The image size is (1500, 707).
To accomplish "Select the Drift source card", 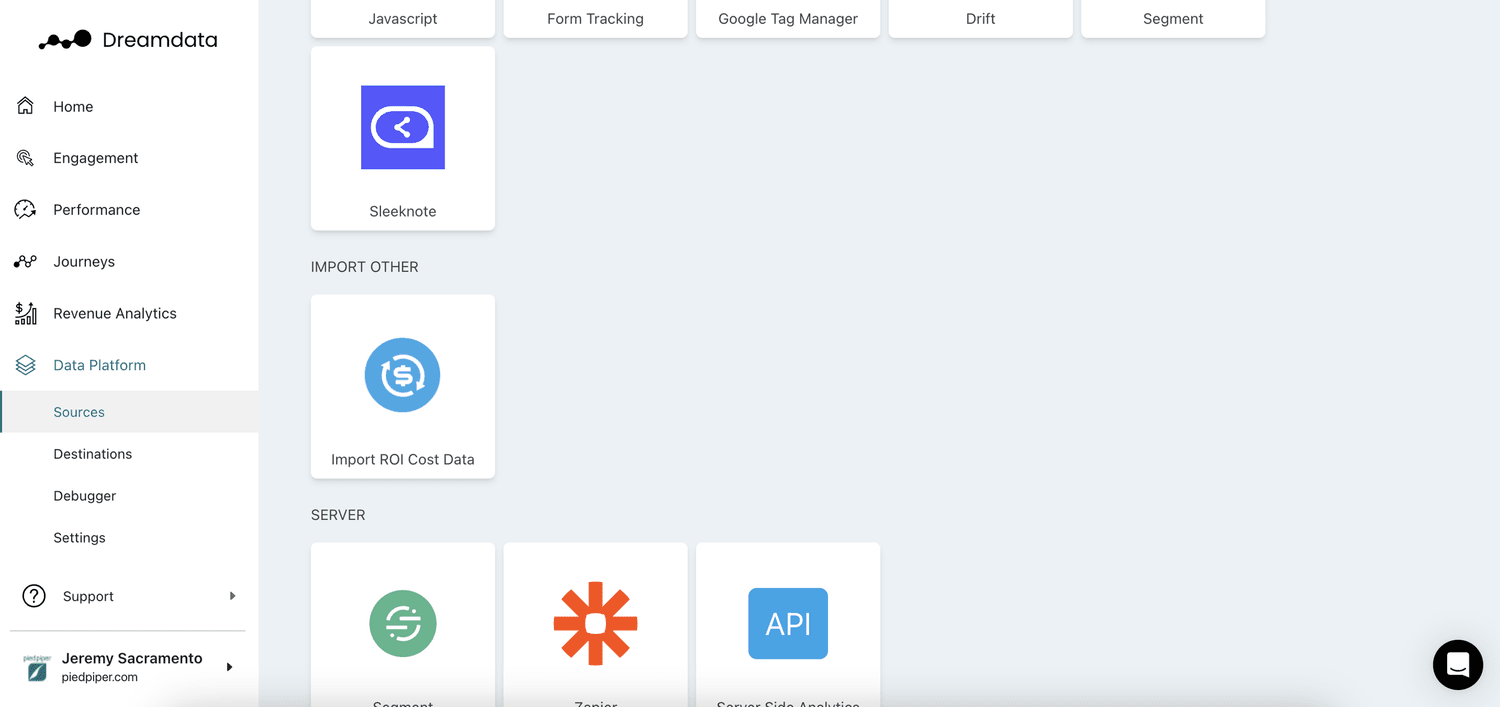I will pos(981,18).
